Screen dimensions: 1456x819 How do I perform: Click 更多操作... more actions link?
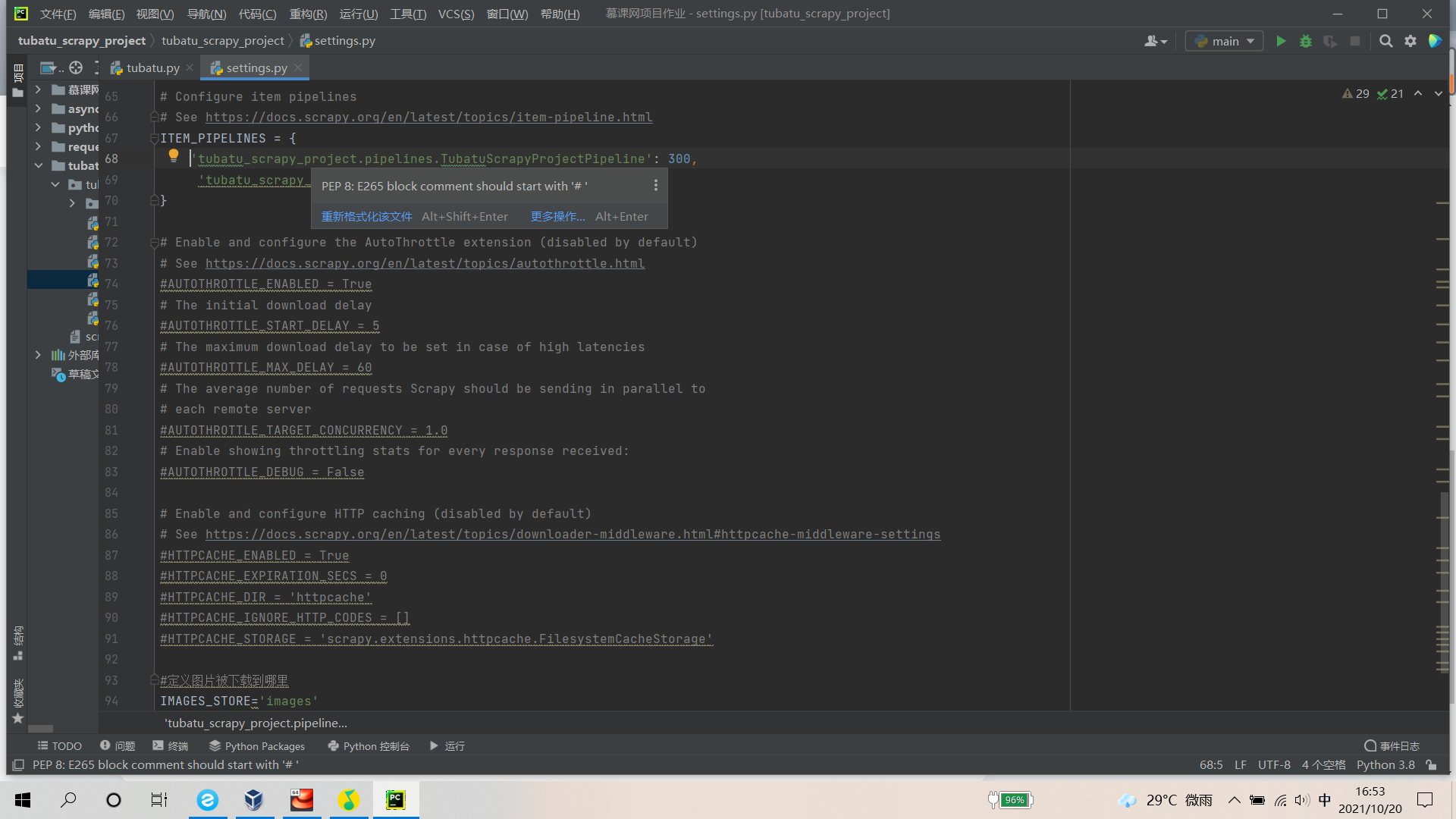(x=557, y=217)
